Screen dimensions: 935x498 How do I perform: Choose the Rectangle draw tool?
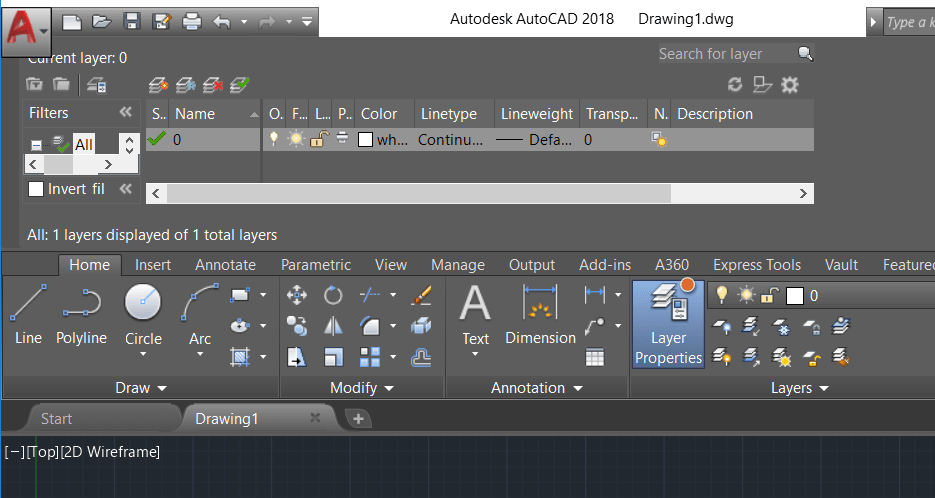[240, 295]
